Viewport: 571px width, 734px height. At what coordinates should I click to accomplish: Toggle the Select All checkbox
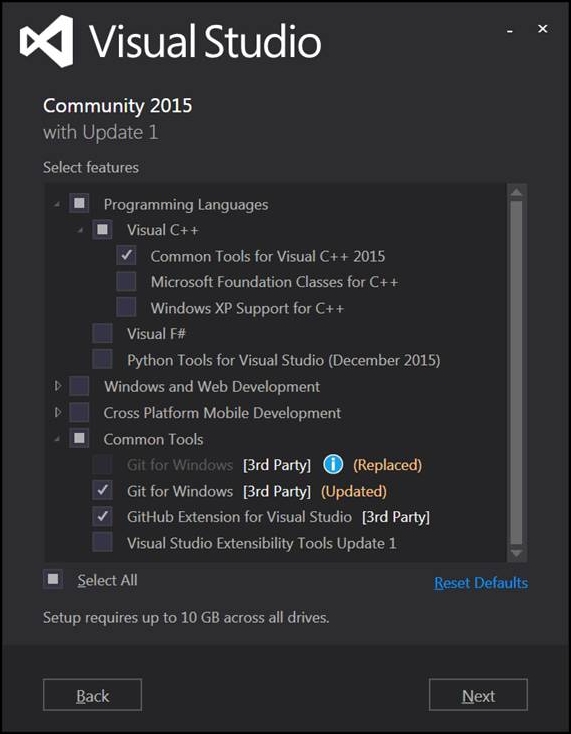(x=53, y=580)
